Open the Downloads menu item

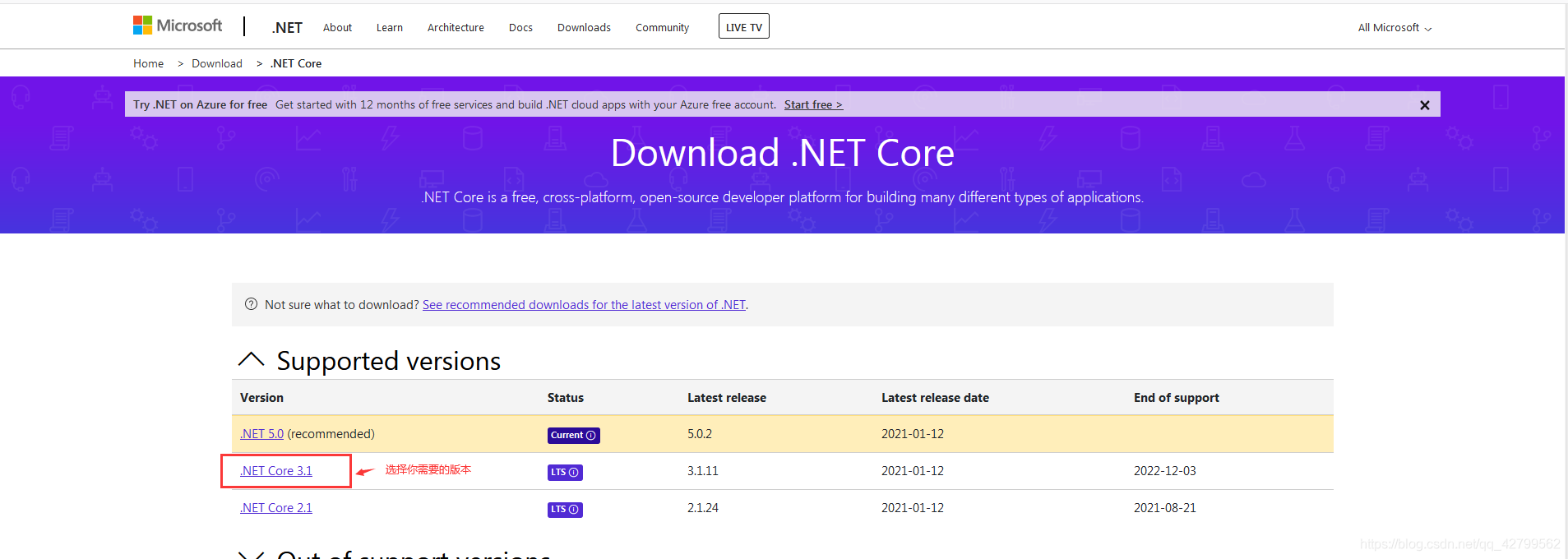pyautogui.click(x=584, y=28)
